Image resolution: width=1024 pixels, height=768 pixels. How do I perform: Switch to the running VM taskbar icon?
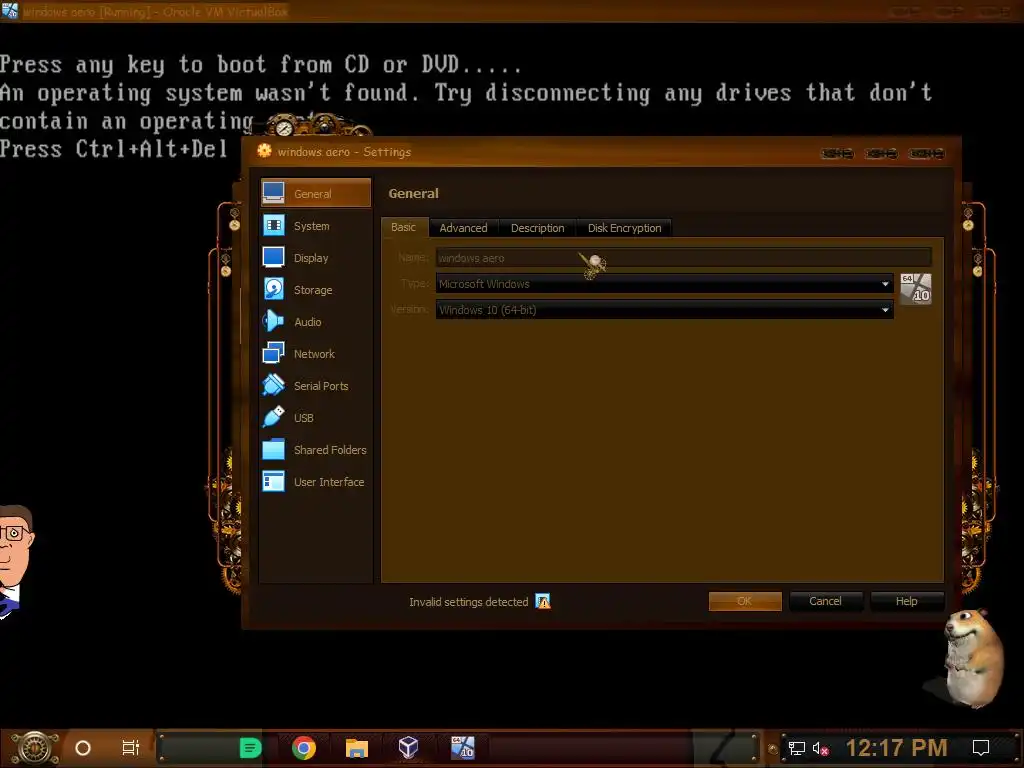point(462,747)
